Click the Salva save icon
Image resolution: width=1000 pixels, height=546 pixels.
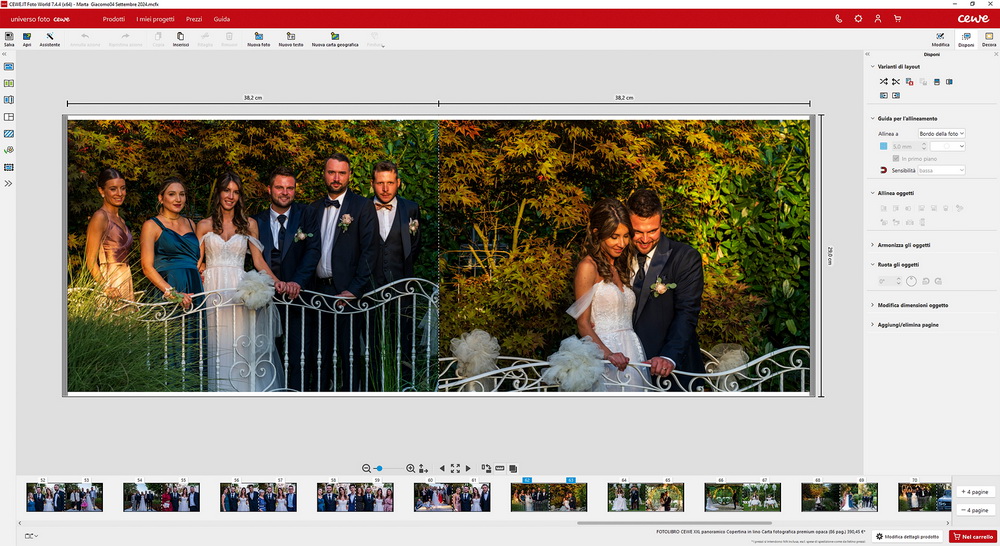coord(9,36)
